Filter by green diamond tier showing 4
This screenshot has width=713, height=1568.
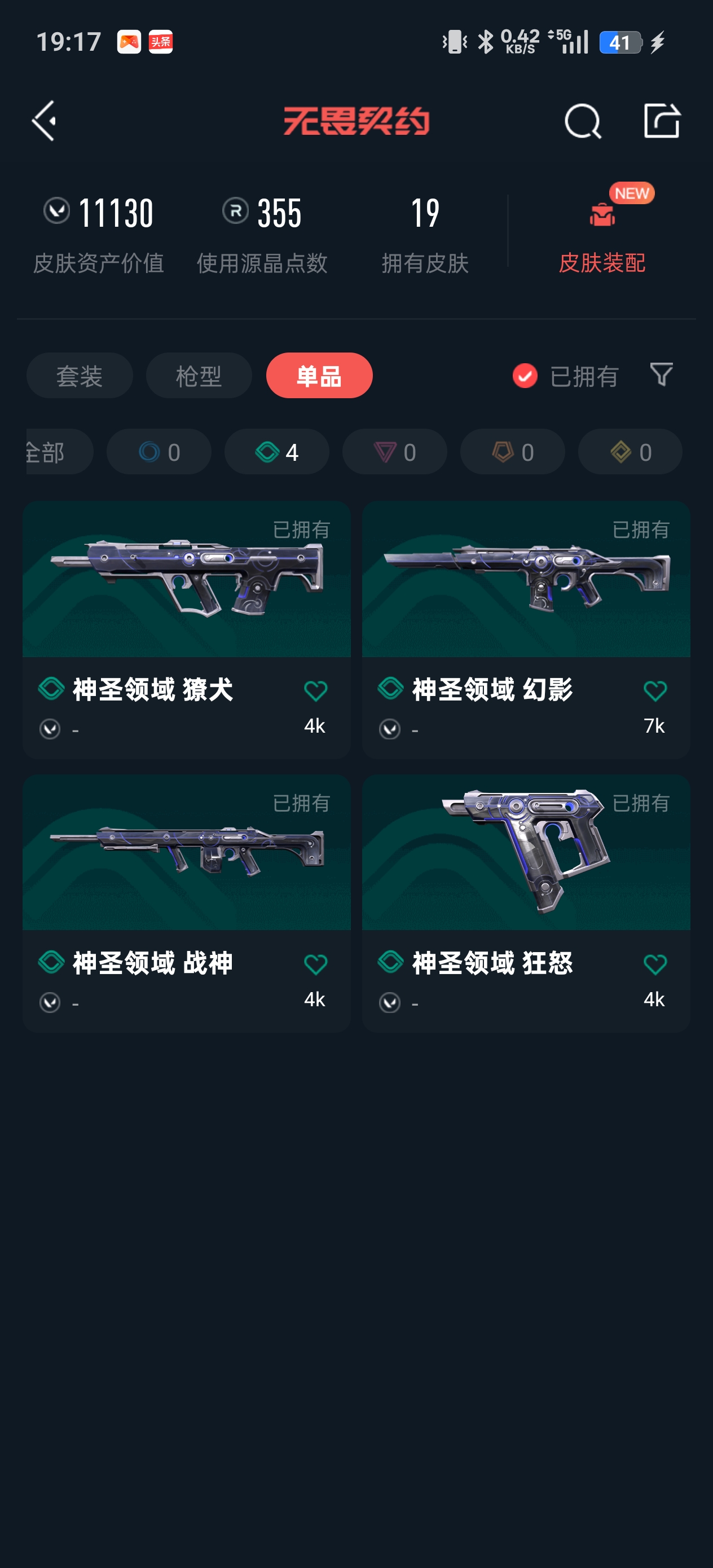277,452
